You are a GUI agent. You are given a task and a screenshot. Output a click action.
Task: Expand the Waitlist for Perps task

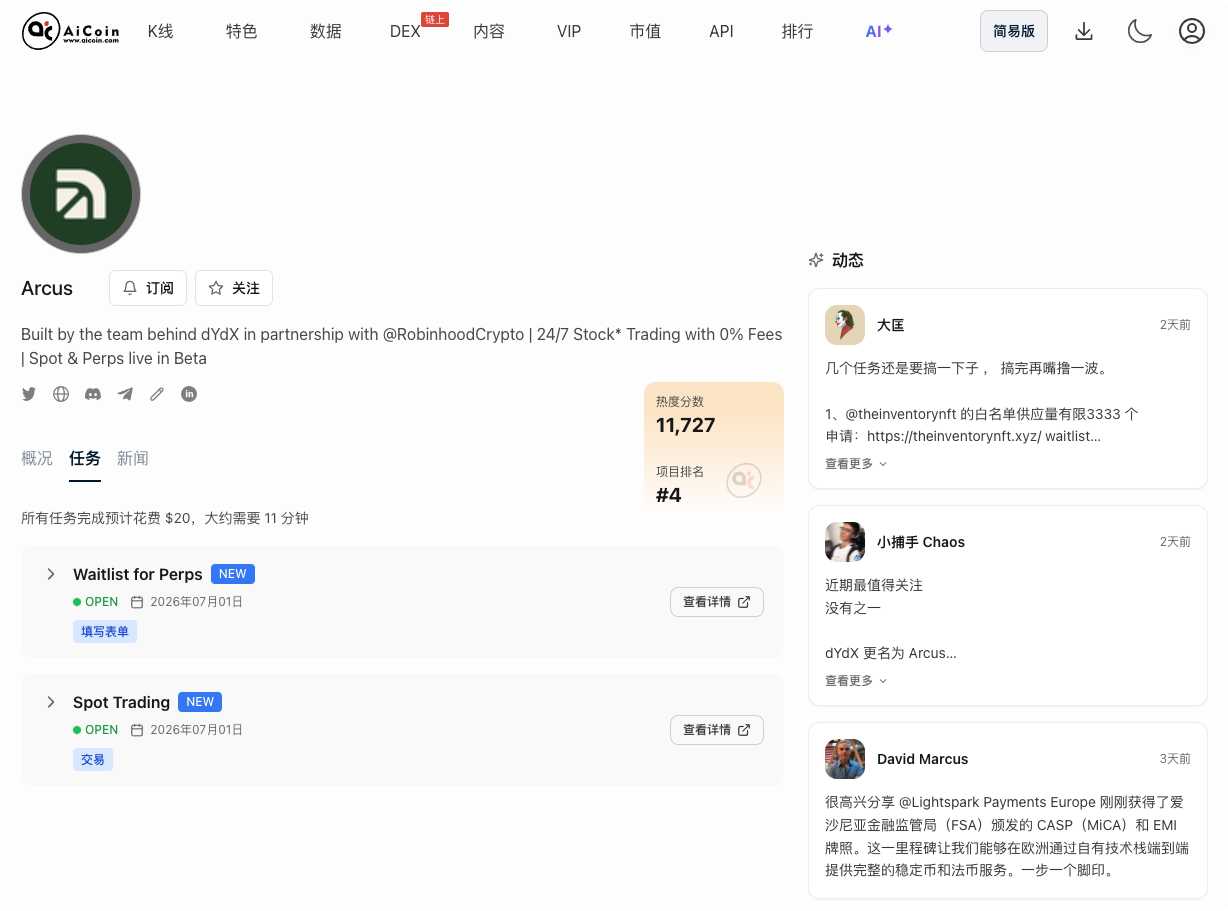(x=51, y=574)
